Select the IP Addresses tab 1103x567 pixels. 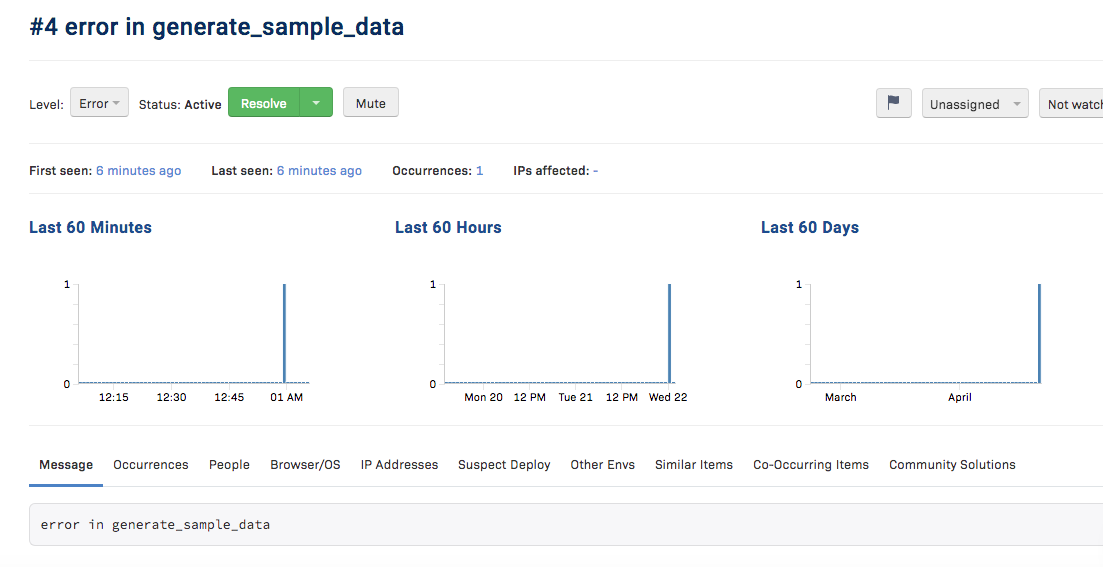click(x=399, y=465)
